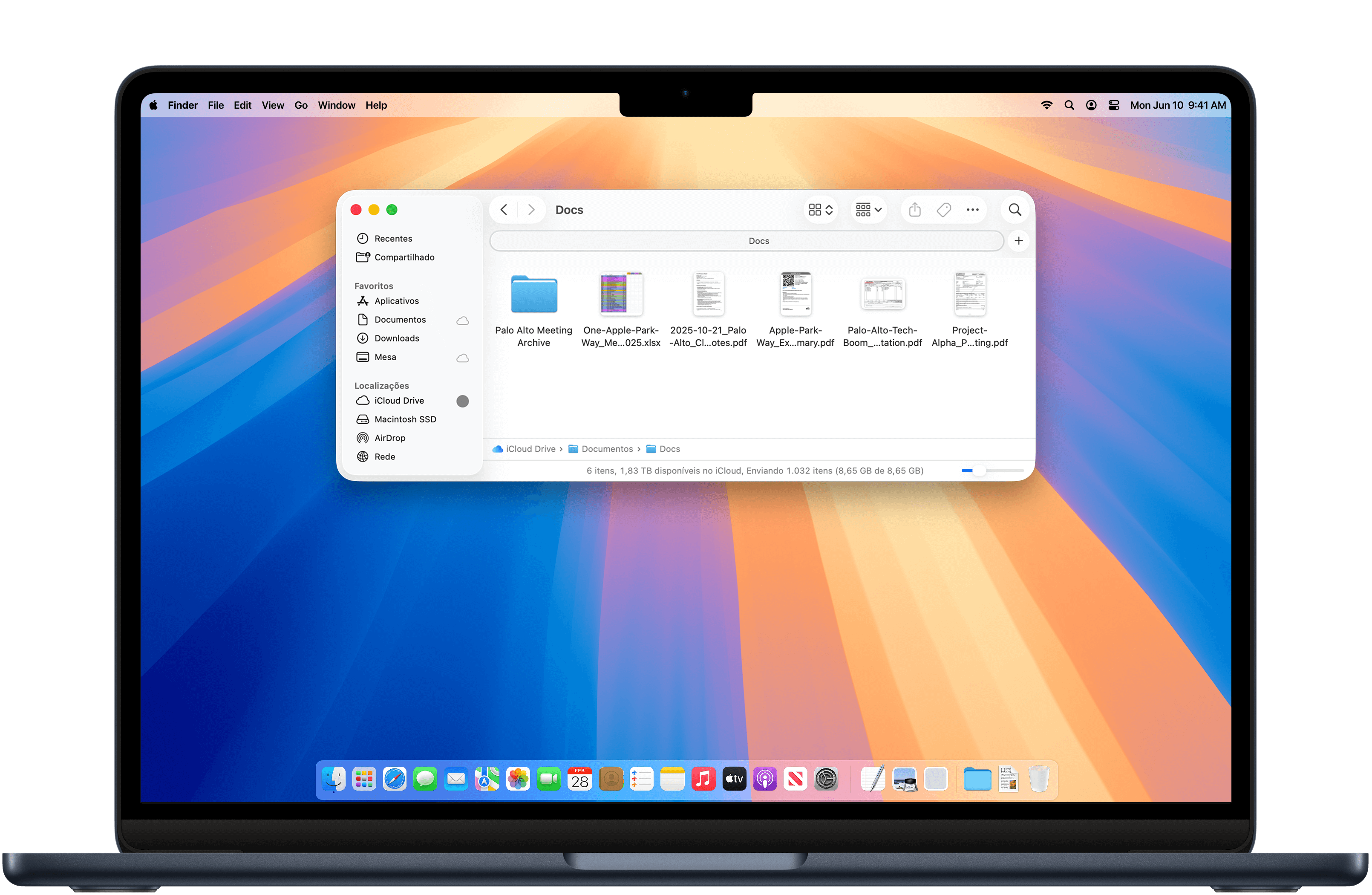
Task: Click the Back navigation arrow
Action: [x=503, y=209]
